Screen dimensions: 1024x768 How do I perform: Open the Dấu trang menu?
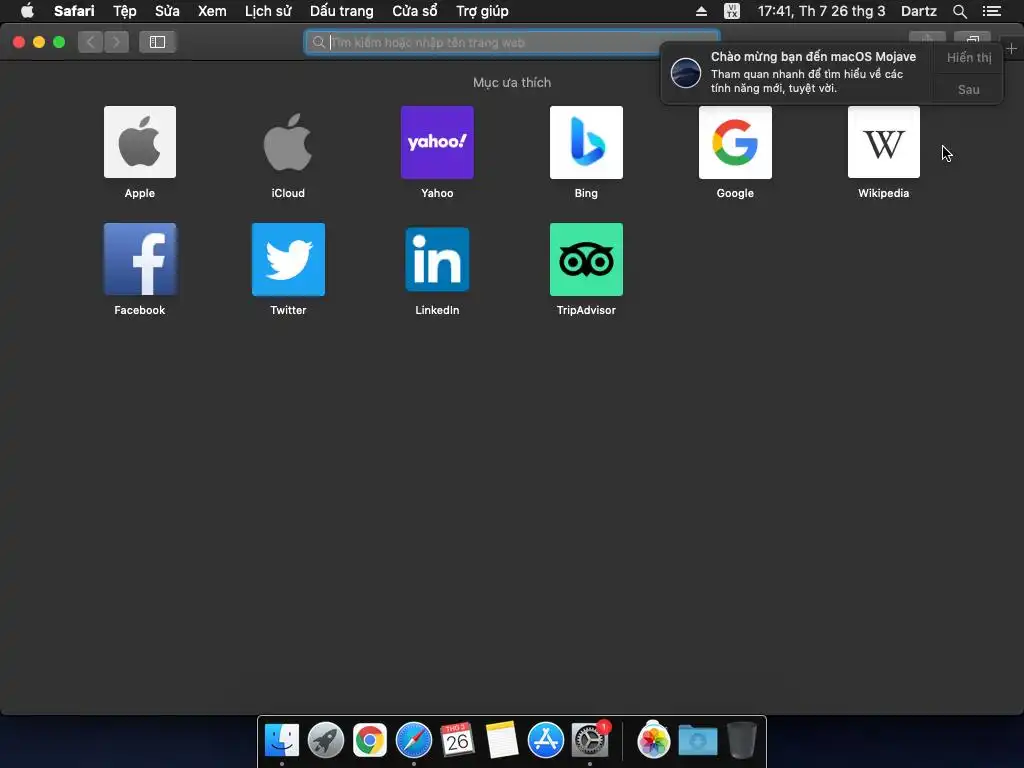(342, 11)
